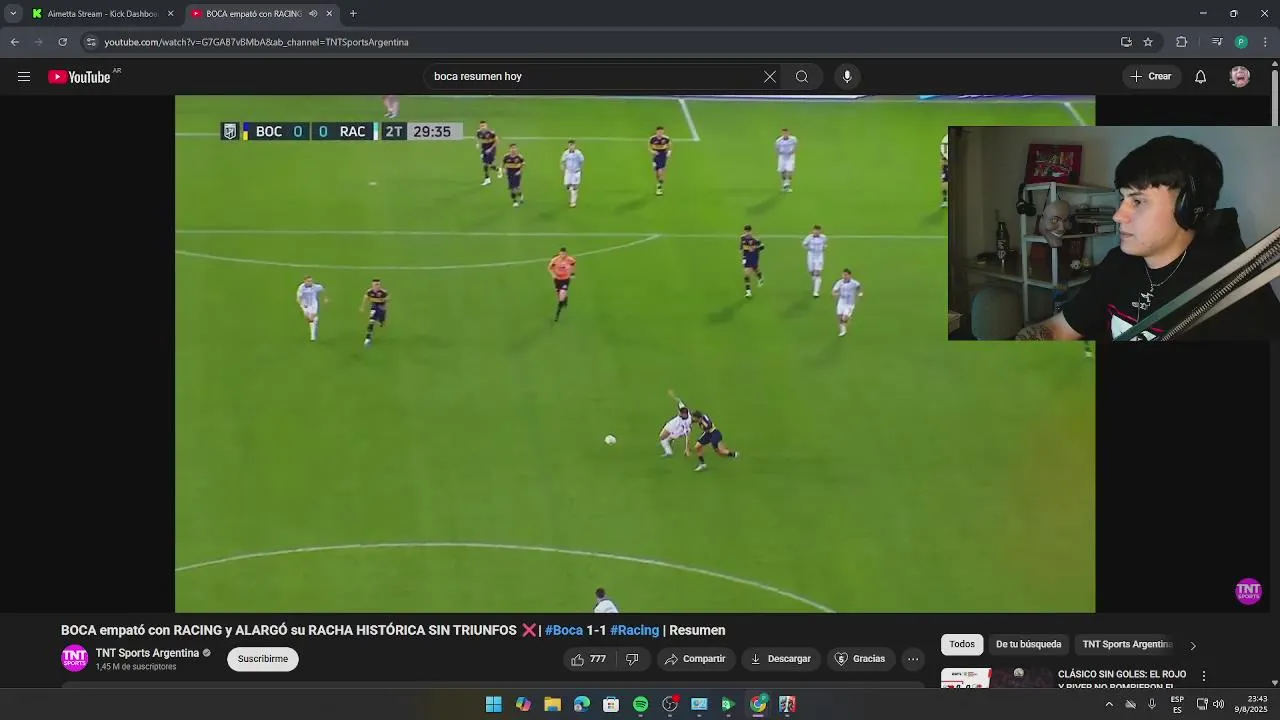
Task: Open the #Racing hashtag link
Action: click(634, 631)
